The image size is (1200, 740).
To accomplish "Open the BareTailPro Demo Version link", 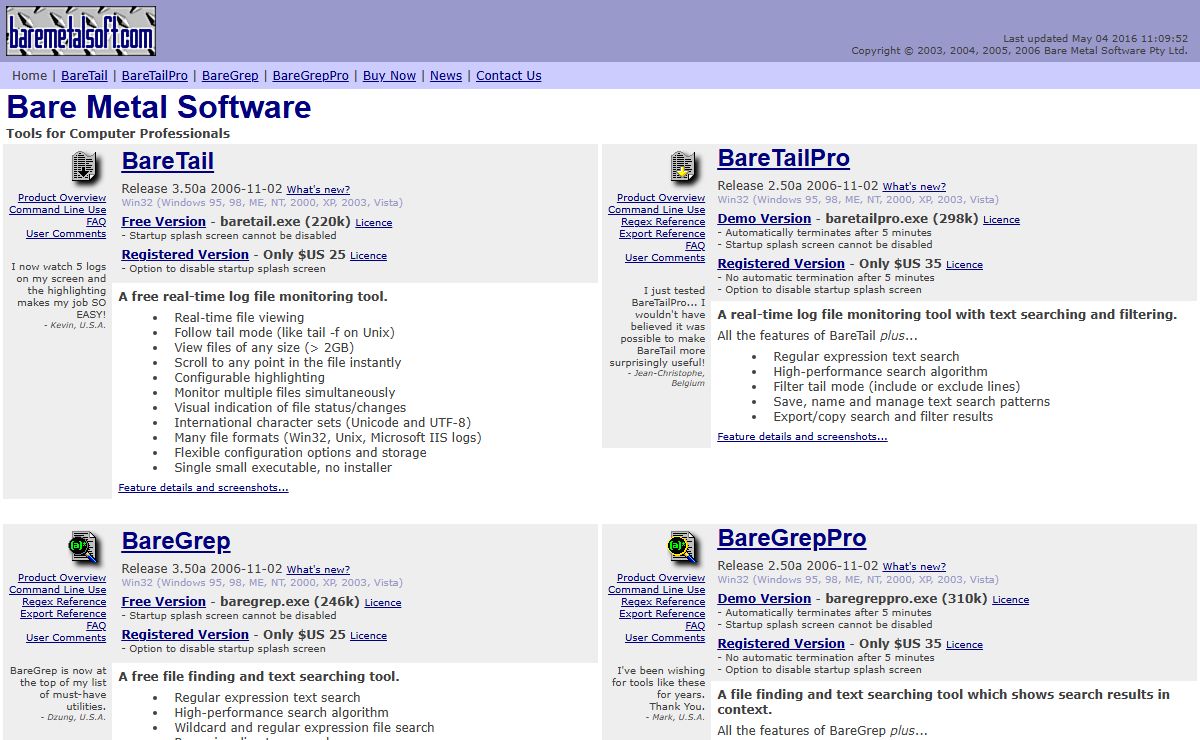I will [x=764, y=219].
